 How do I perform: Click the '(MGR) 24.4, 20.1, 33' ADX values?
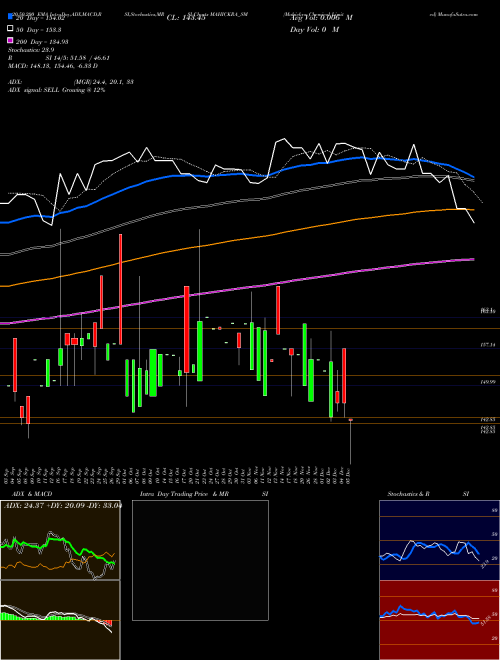[x=103, y=82]
